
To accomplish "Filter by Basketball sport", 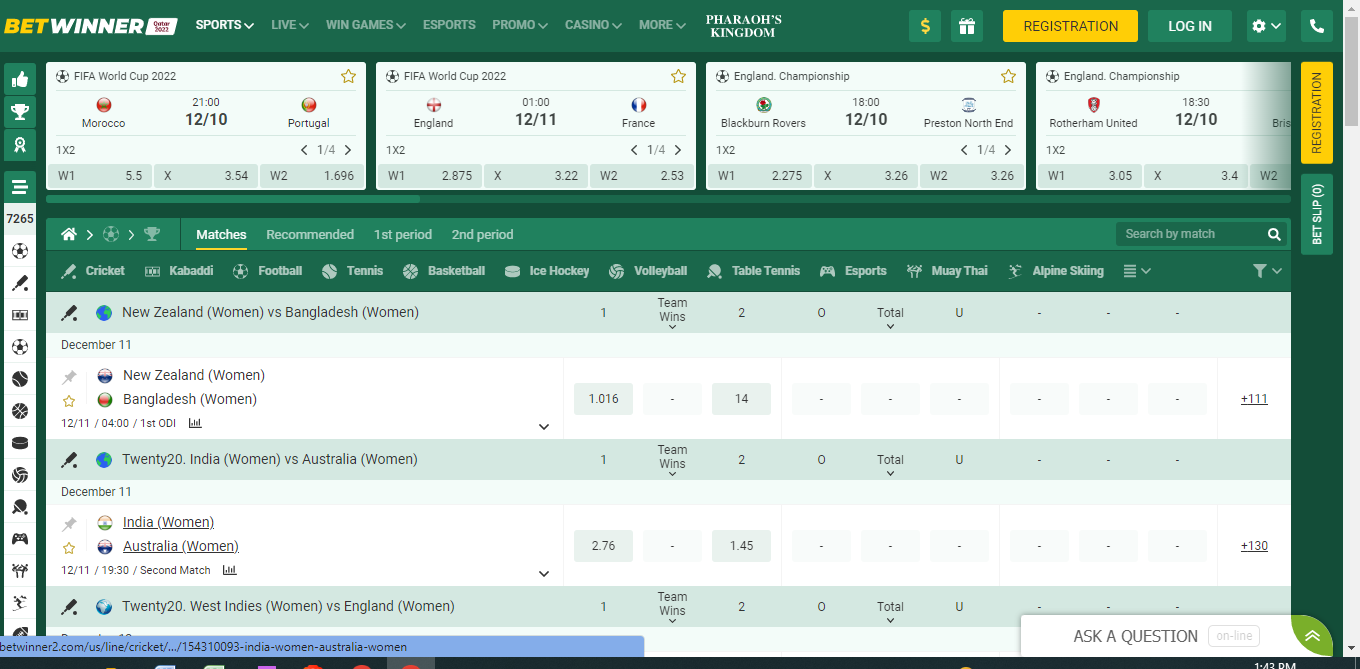I will pyautogui.click(x=444, y=271).
